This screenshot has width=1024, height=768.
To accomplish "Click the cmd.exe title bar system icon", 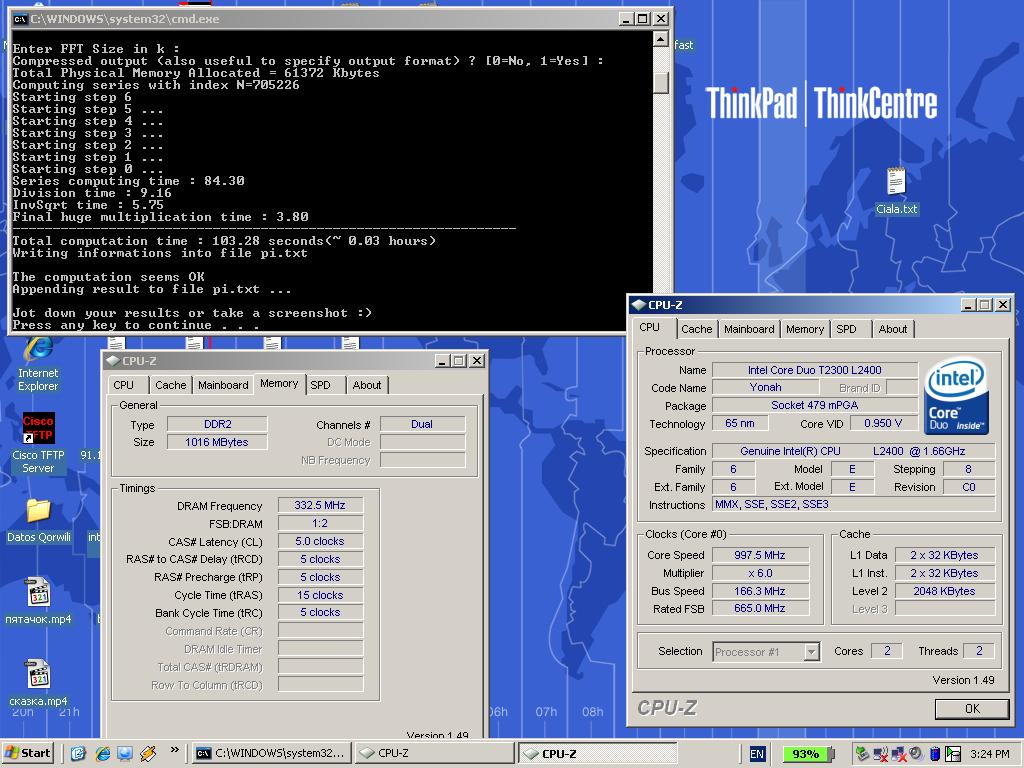I will point(20,19).
